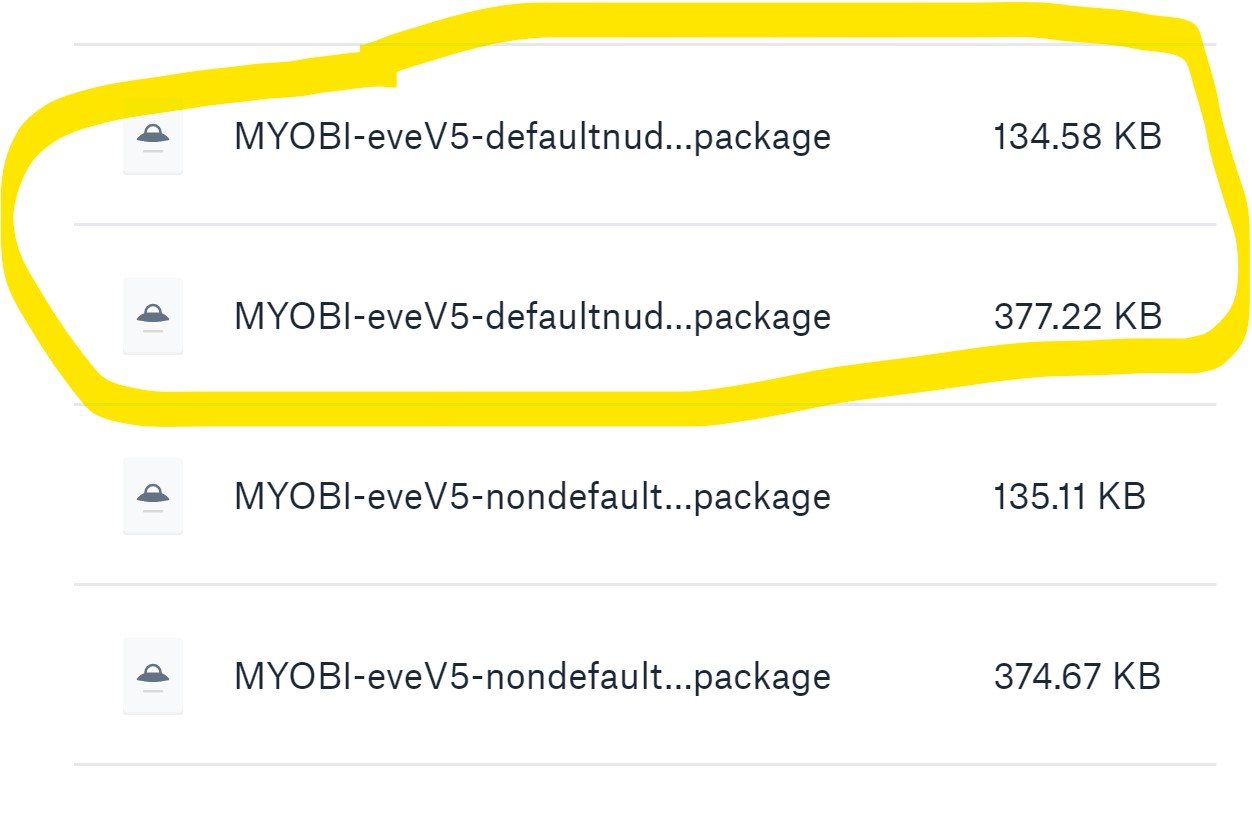Click the file icon beside the 135.11 KB package

(153, 497)
